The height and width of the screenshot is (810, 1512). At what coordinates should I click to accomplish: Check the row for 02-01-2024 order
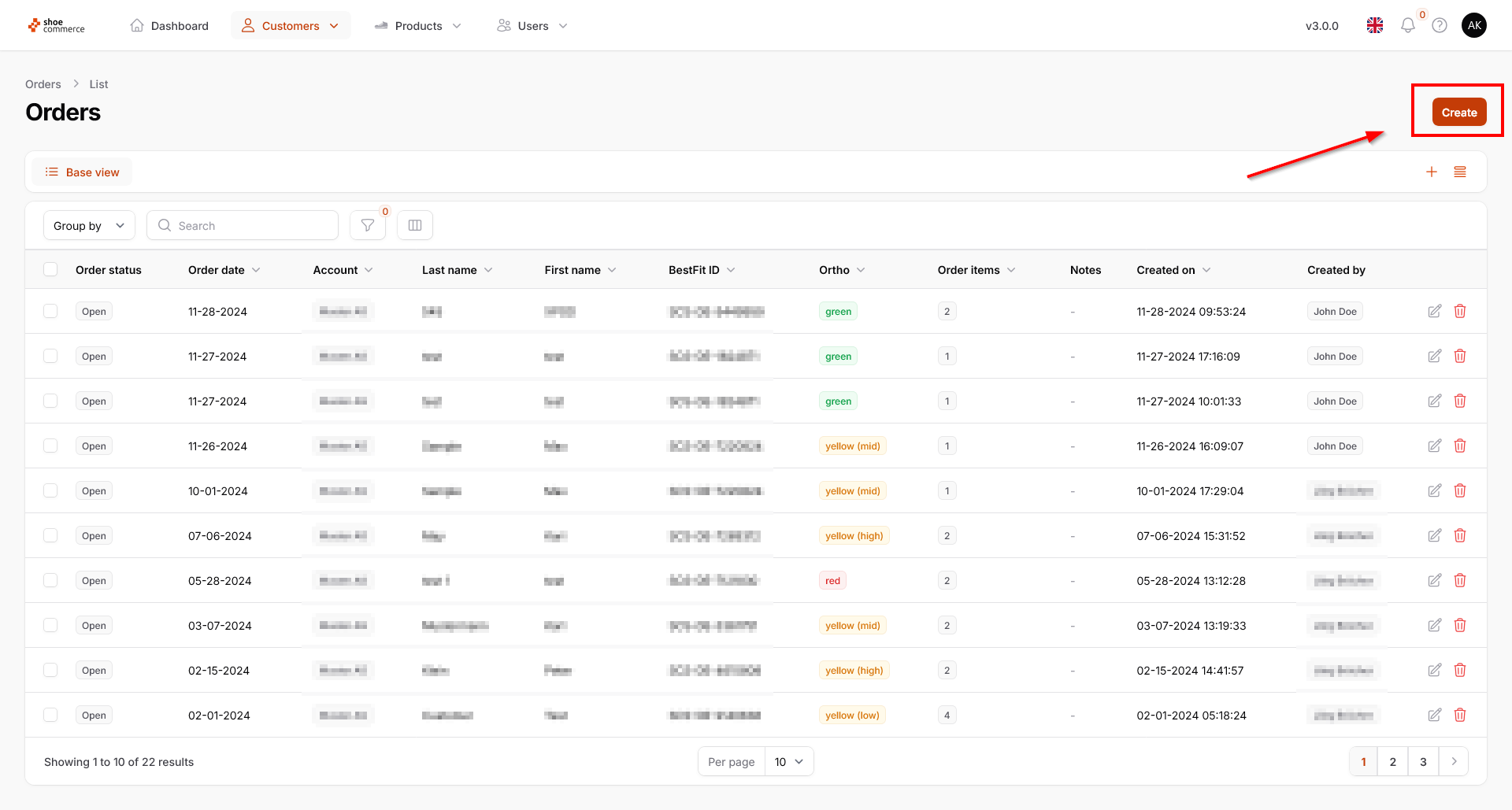pyautogui.click(x=51, y=716)
